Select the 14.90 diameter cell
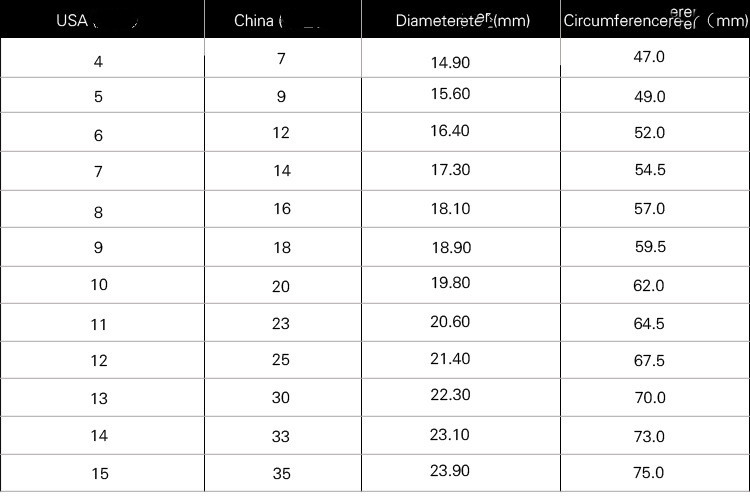This screenshot has height=504, width=750. click(449, 62)
